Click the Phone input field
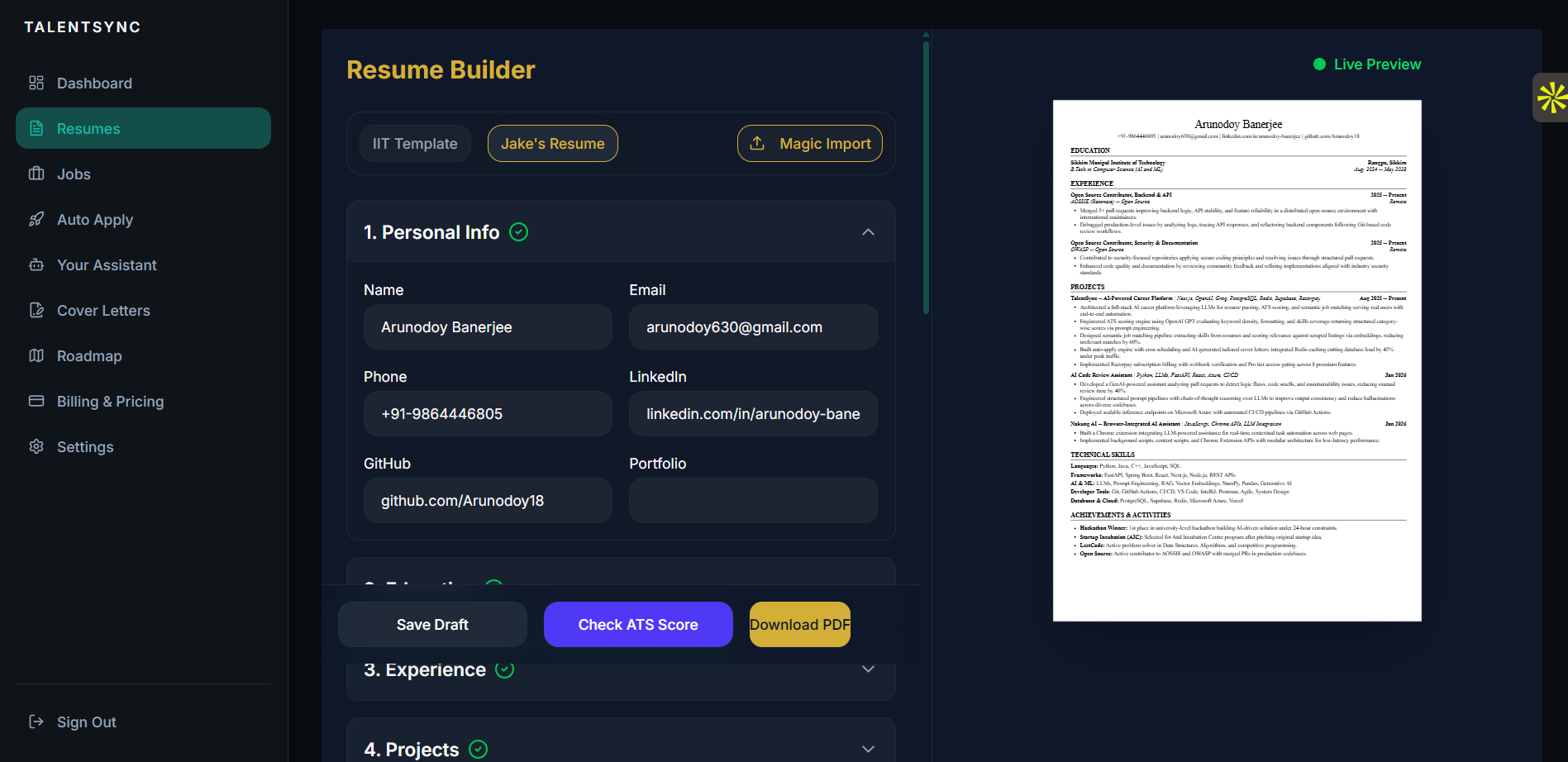The image size is (1568, 762). [x=488, y=413]
